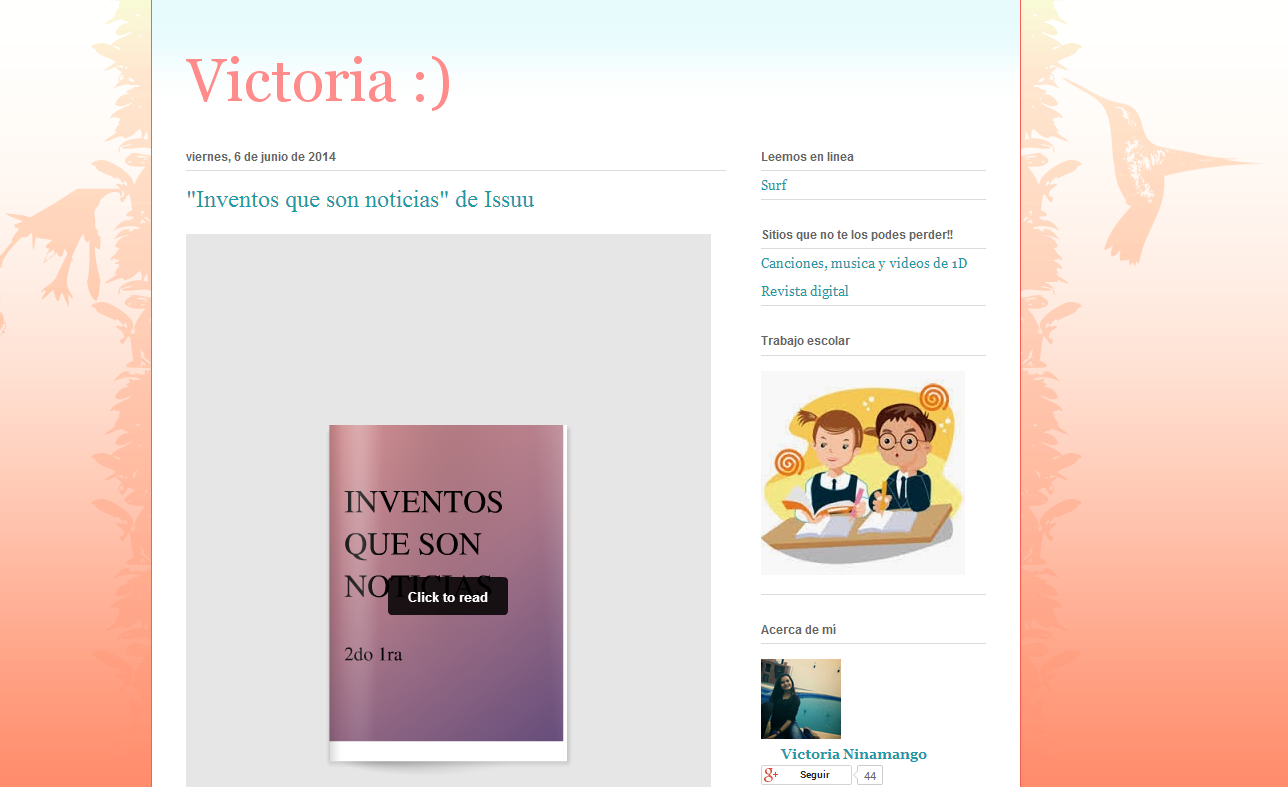Open the Surf link
Viewport: 1288px width, 787px height.
point(773,185)
